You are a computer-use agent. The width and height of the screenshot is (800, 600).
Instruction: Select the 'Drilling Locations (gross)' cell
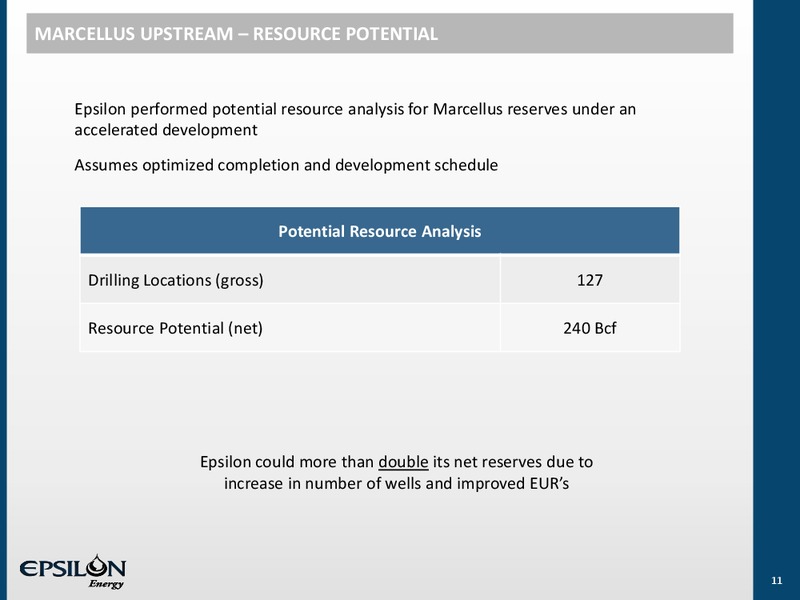(x=290, y=280)
